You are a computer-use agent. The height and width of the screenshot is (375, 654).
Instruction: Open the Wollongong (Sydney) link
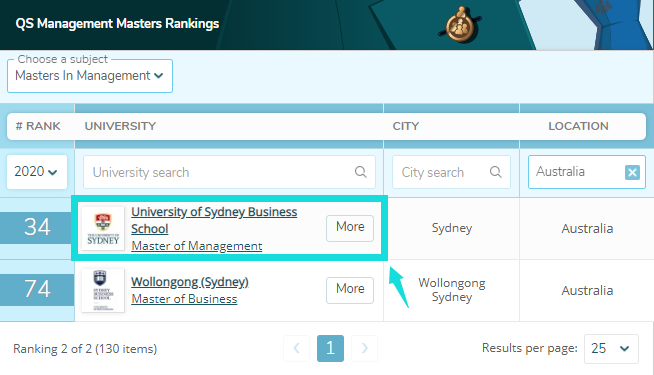(x=190, y=282)
